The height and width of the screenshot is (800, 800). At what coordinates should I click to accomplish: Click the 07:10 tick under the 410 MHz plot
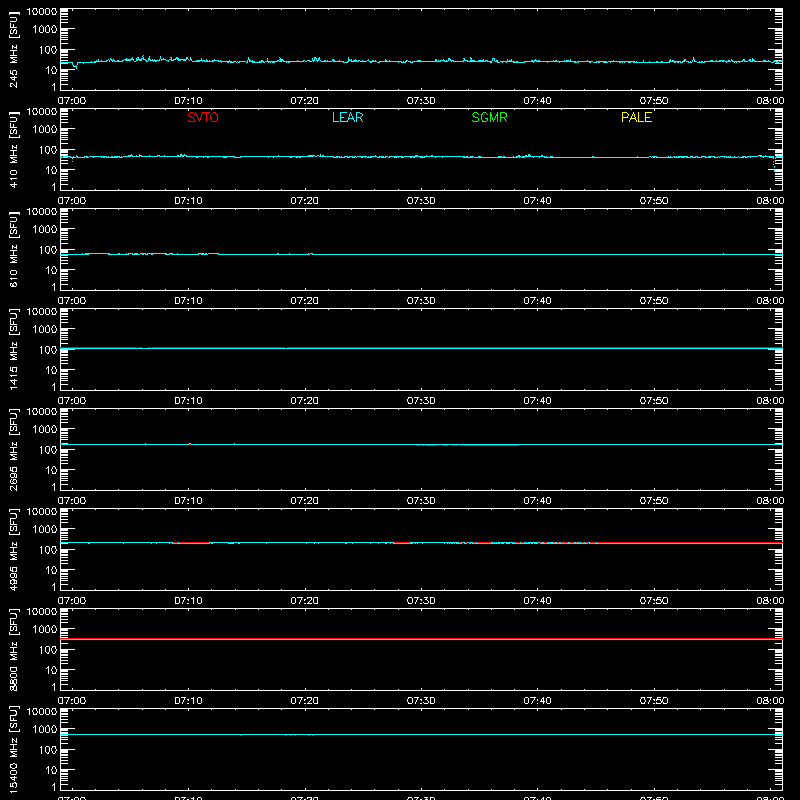coord(188,201)
